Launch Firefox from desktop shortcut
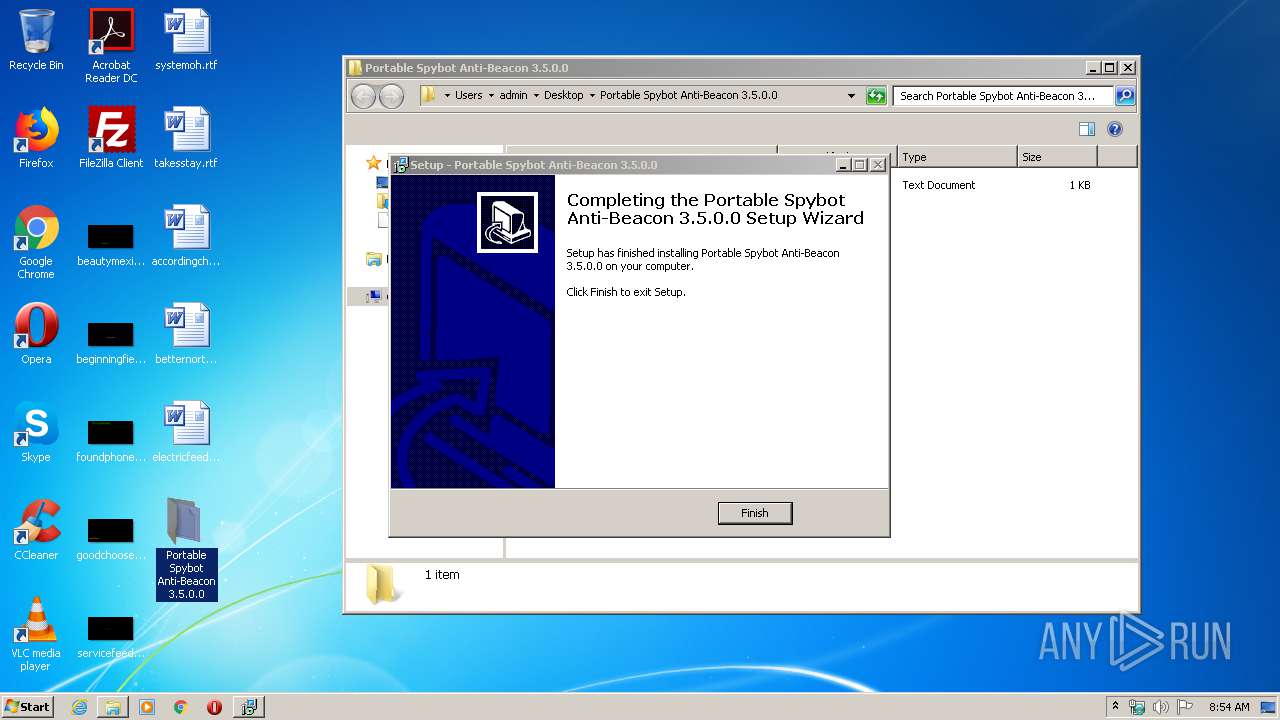This screenshot has height=720, width=1280. 36,138
